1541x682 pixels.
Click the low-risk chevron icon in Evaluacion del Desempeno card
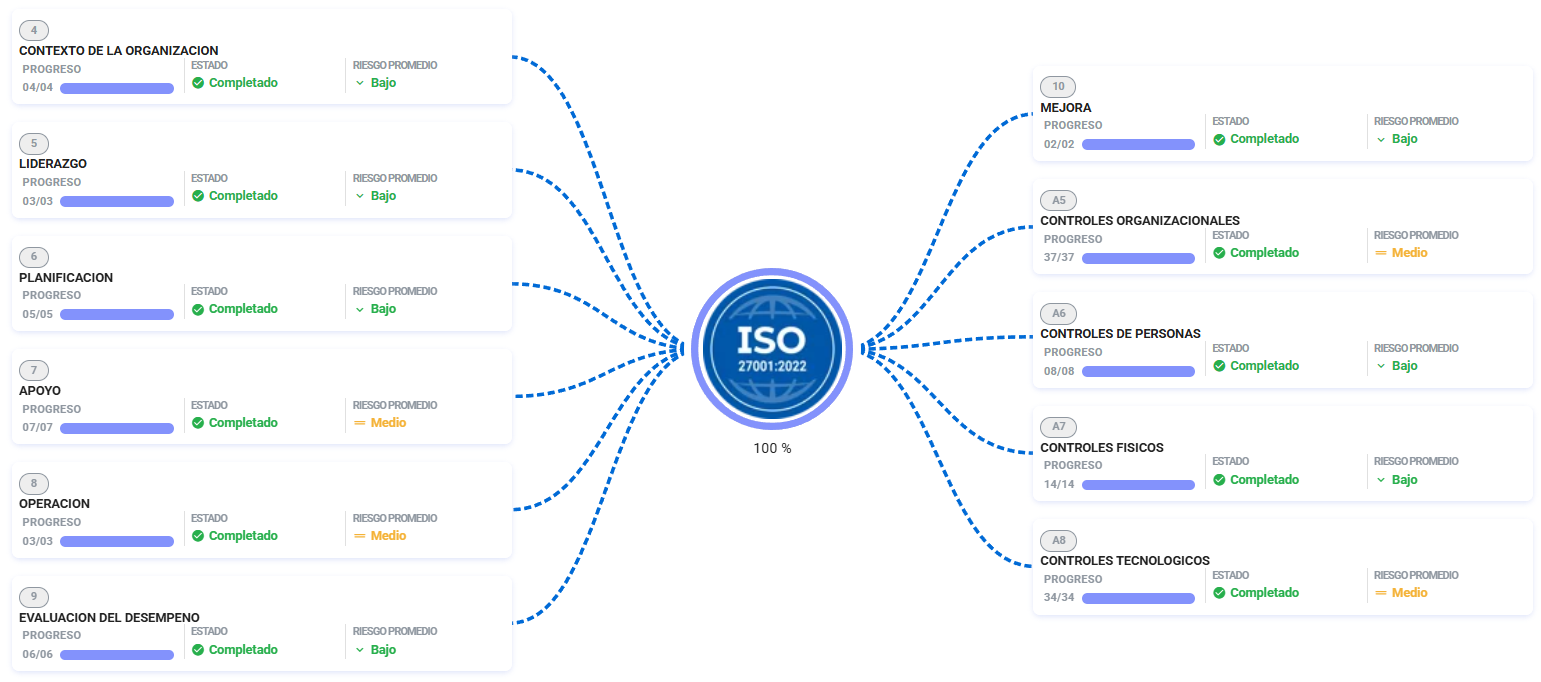pos(360,650)
